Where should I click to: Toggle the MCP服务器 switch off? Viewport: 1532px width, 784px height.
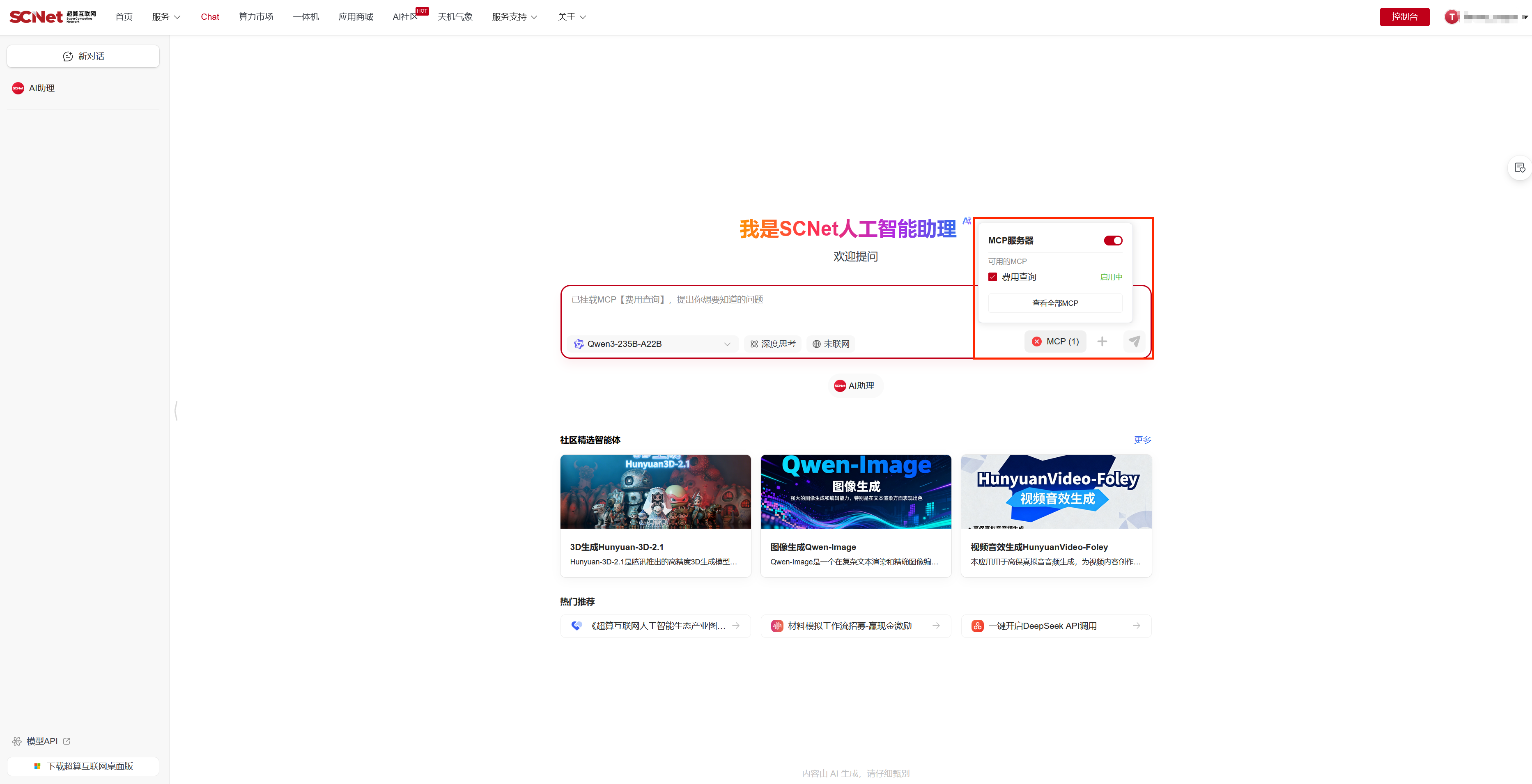point(1113,241)
